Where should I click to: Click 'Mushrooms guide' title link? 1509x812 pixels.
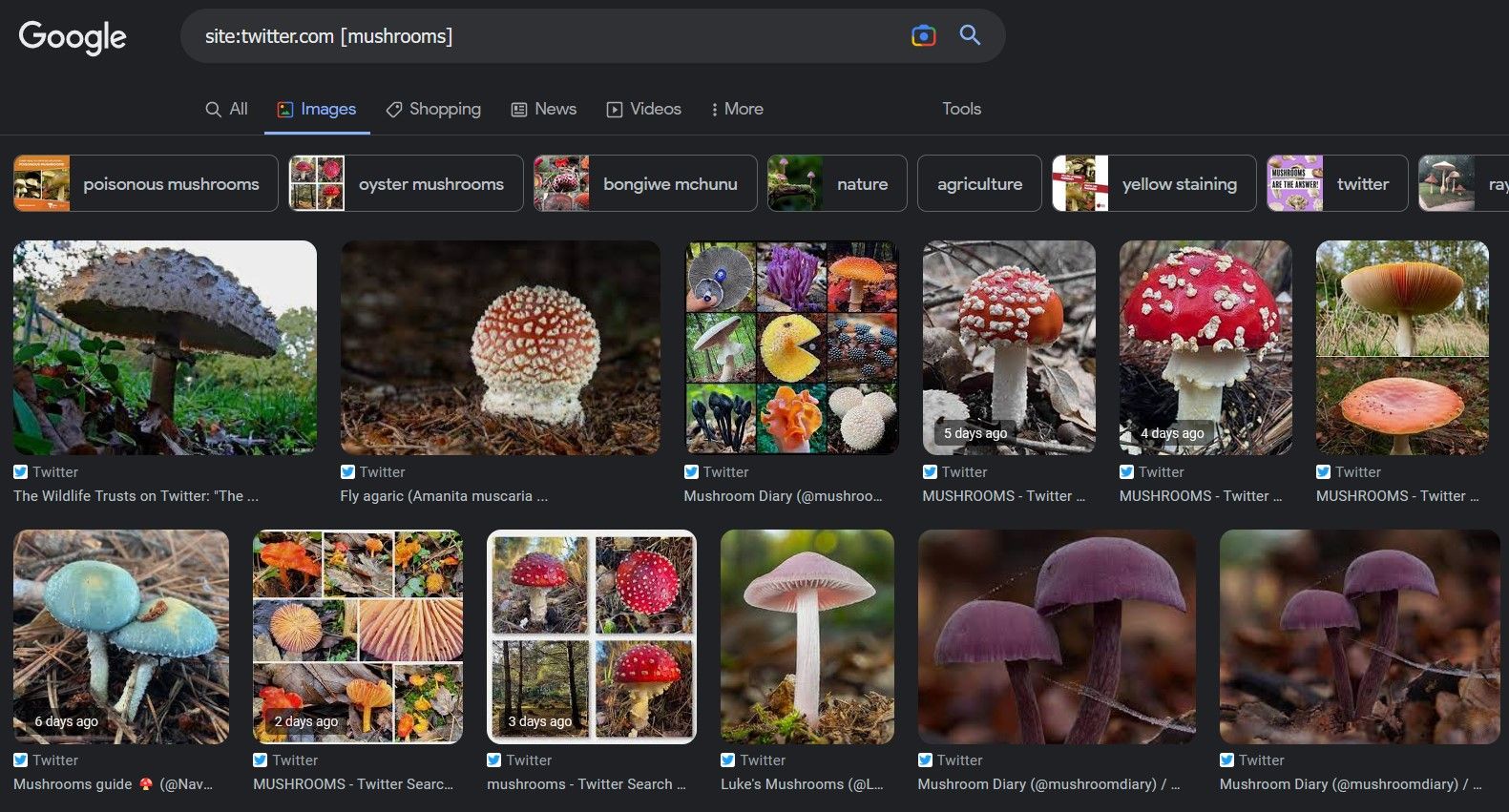pos(113,784)
